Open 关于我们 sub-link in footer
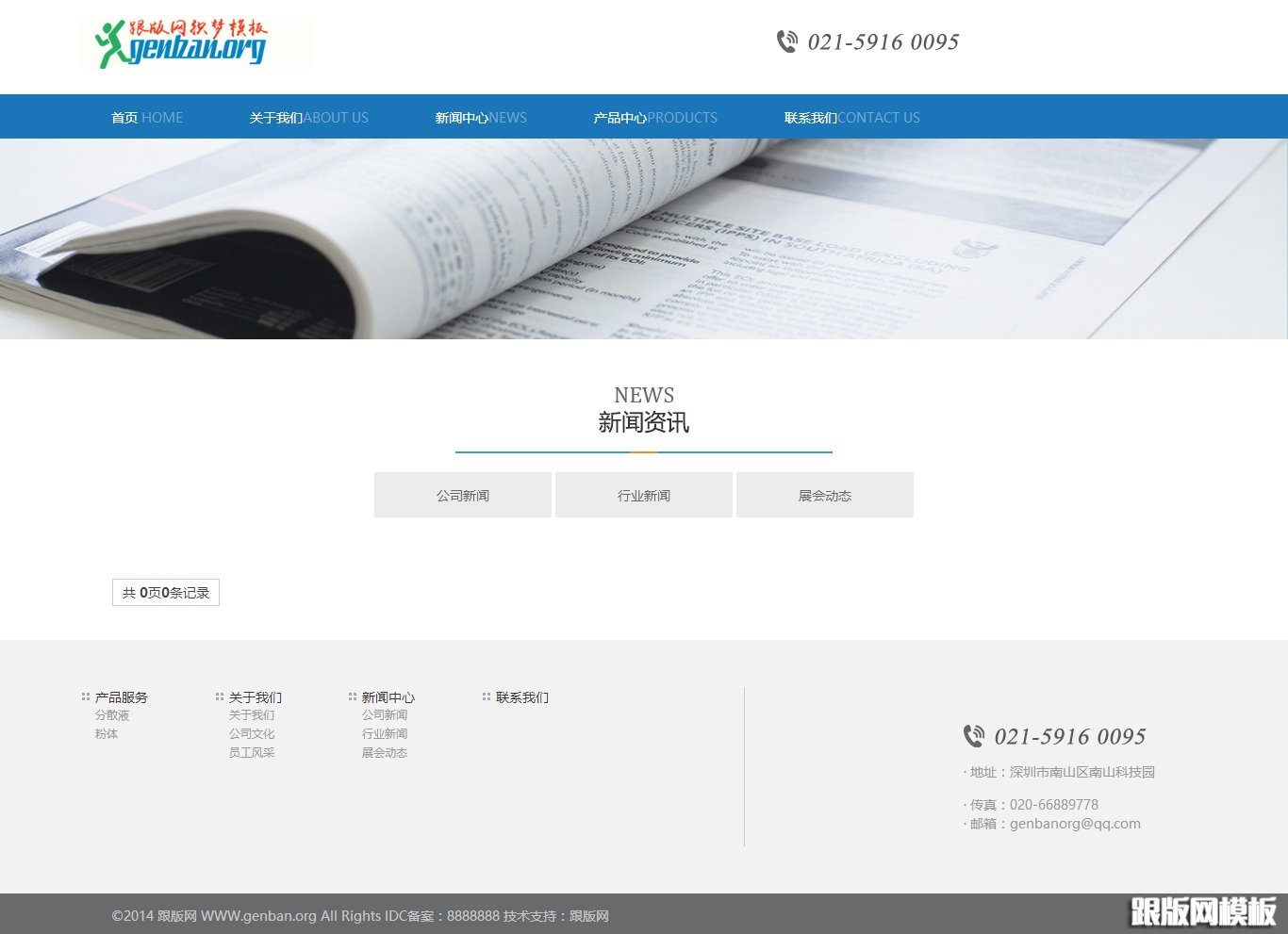 (x=252, y=715)
